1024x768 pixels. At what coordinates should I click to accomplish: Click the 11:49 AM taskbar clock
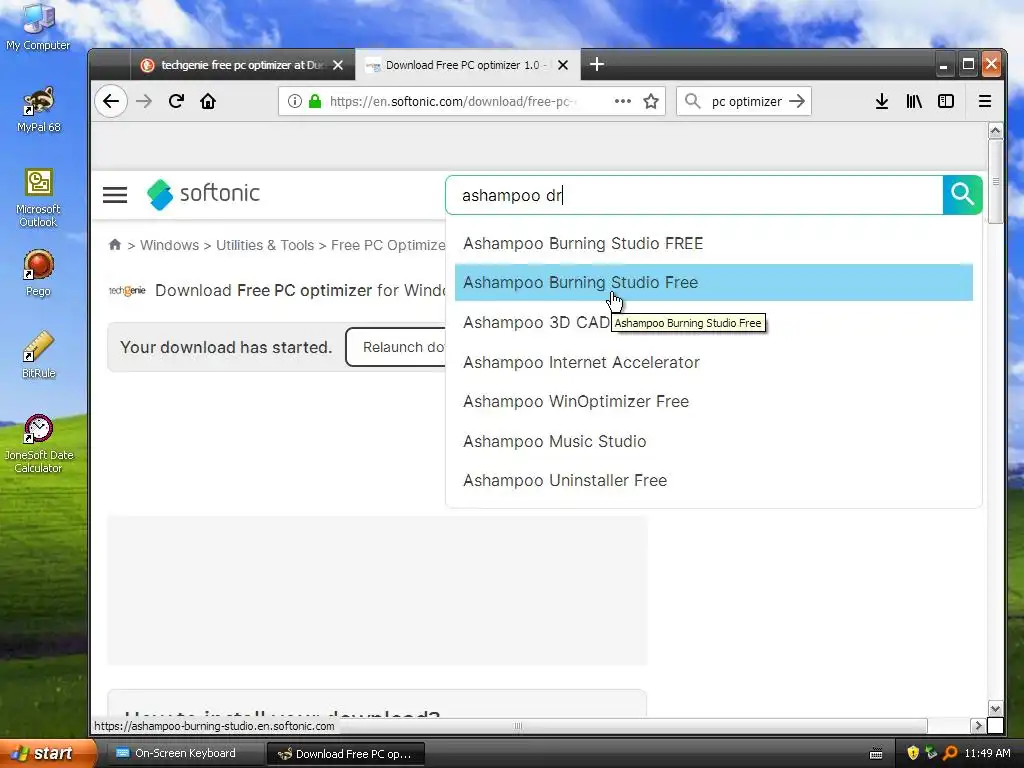987,754
